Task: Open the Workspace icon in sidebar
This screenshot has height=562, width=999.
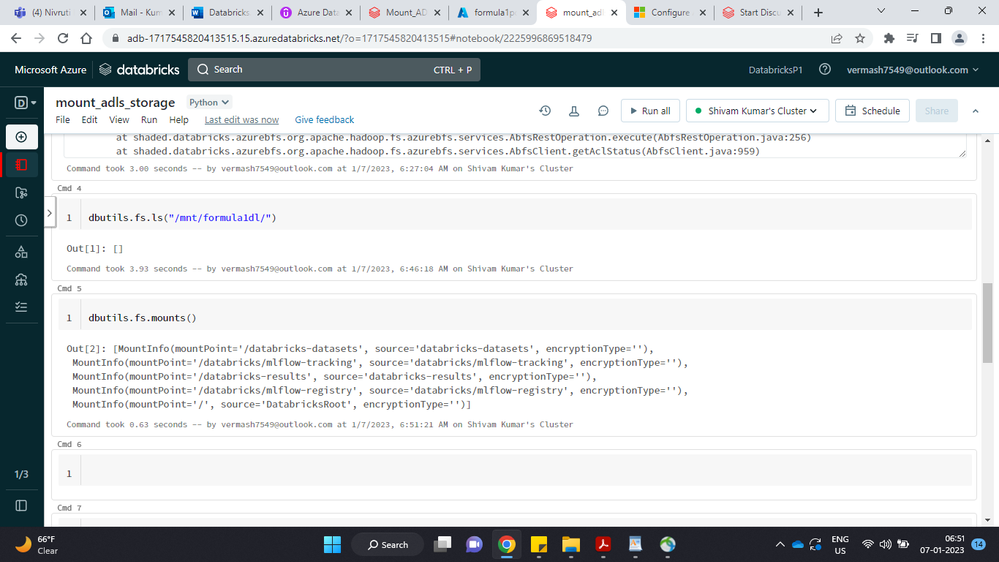Action: (21, 165)
